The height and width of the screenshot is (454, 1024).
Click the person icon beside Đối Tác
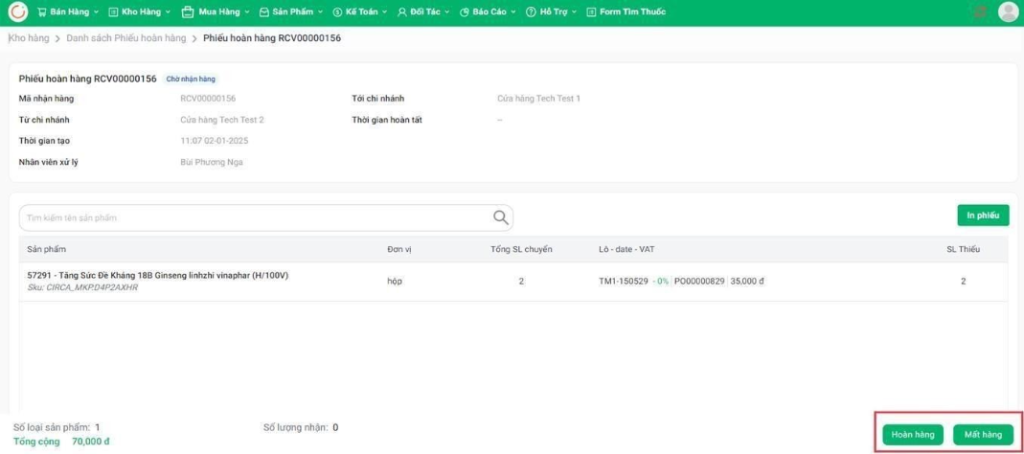(401, 12)
